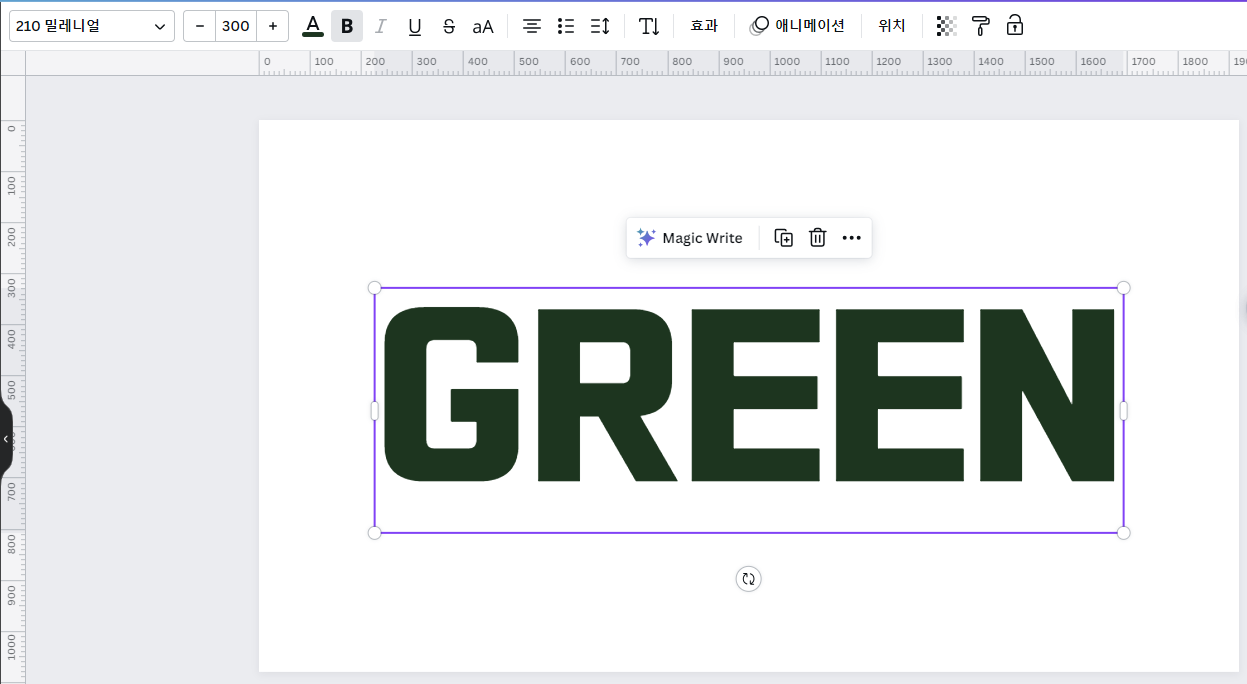Open the more options menu with three dots
This screenshot has height=684, width=1247.
tap(851, 238)
